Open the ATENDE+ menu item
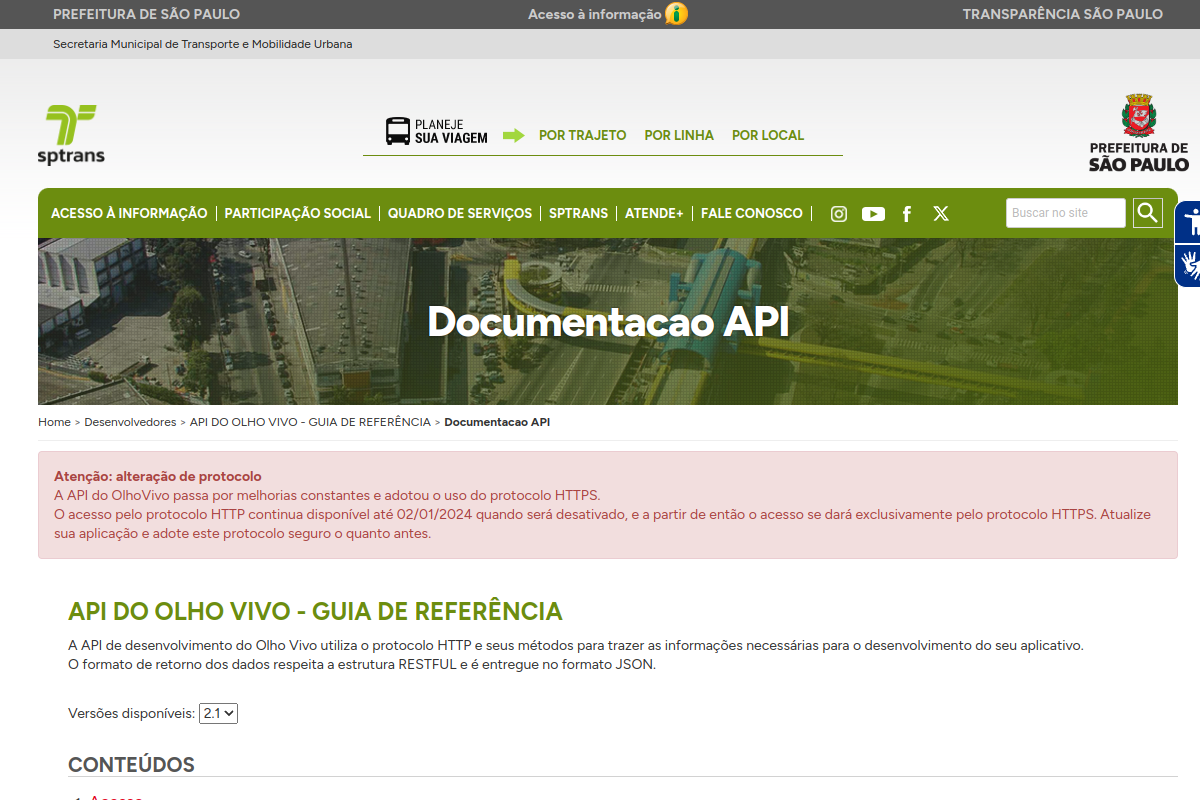1200x800 pixels. [654, 213]
